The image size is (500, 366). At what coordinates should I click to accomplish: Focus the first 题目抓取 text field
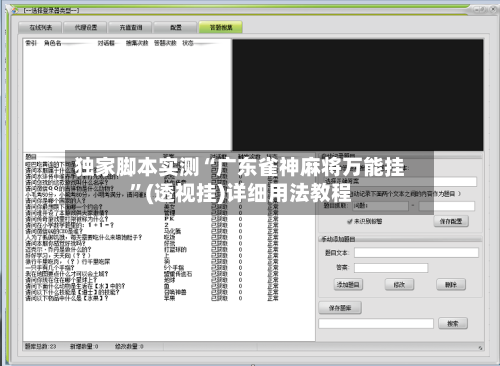(380, 206)
